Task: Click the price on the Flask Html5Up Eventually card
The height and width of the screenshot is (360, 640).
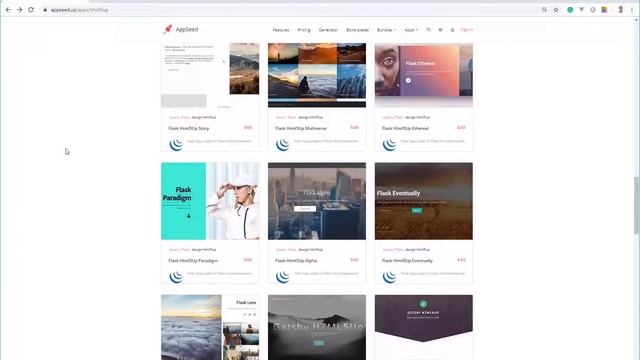Action: tap(461, 260)
